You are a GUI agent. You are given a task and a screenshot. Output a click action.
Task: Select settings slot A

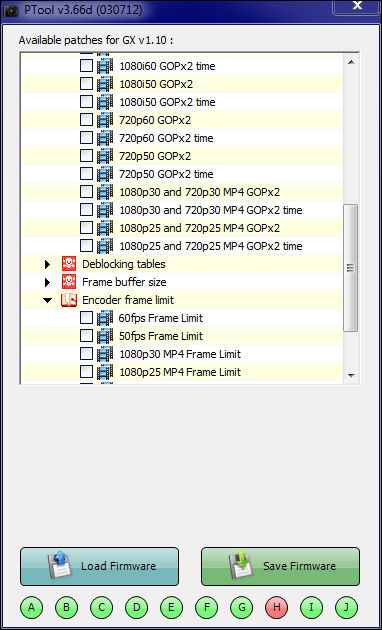(x=31, y=607)
